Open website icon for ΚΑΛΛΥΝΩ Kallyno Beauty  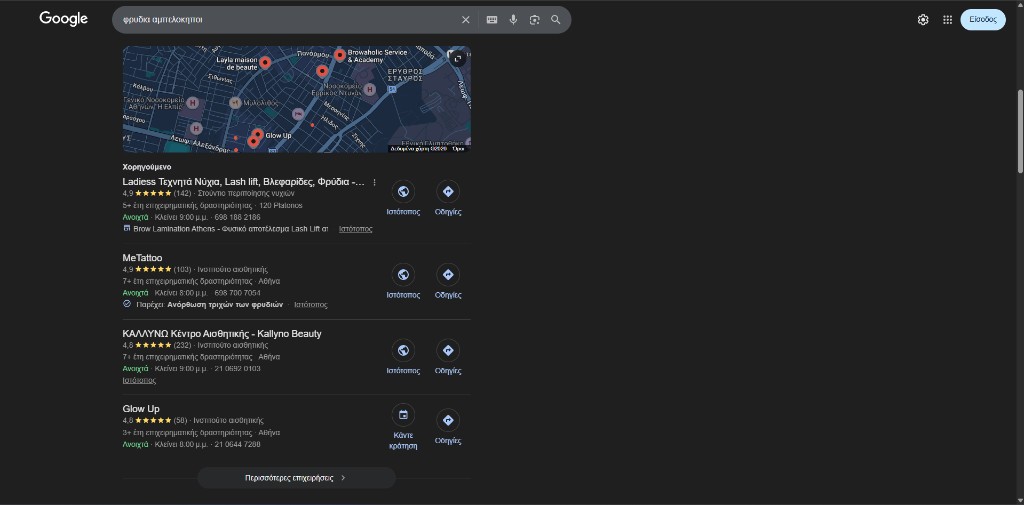[403, 350]
